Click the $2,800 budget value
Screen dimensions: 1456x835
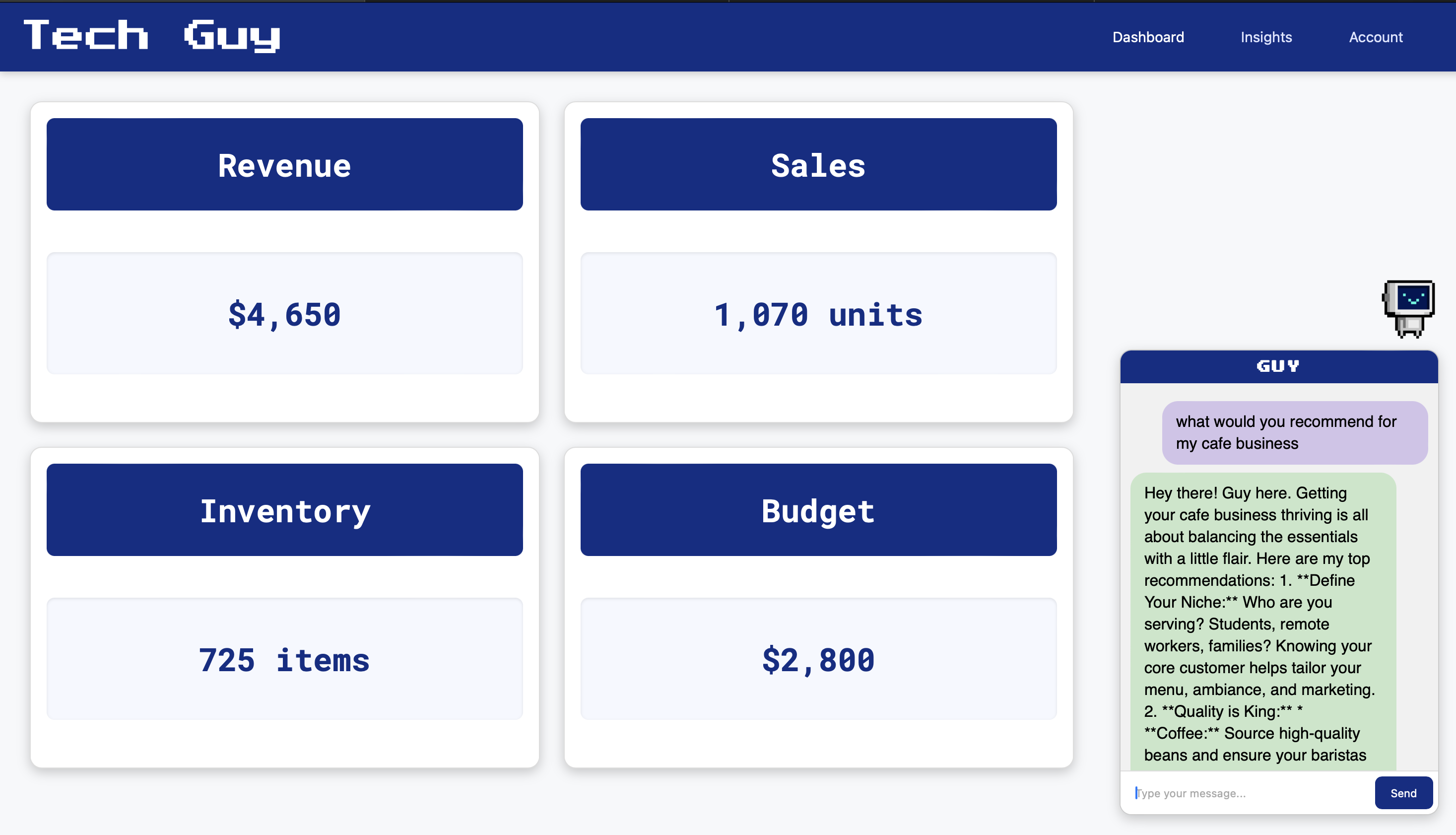[818, 660]
